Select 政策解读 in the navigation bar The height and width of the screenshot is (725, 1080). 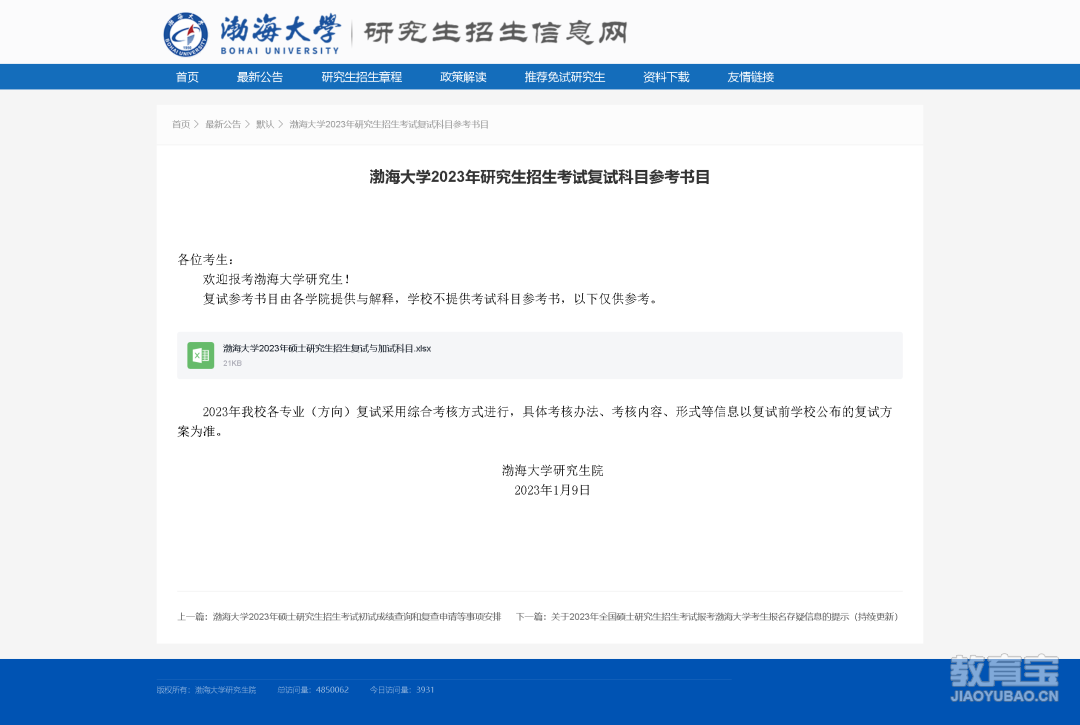(463, 77)
